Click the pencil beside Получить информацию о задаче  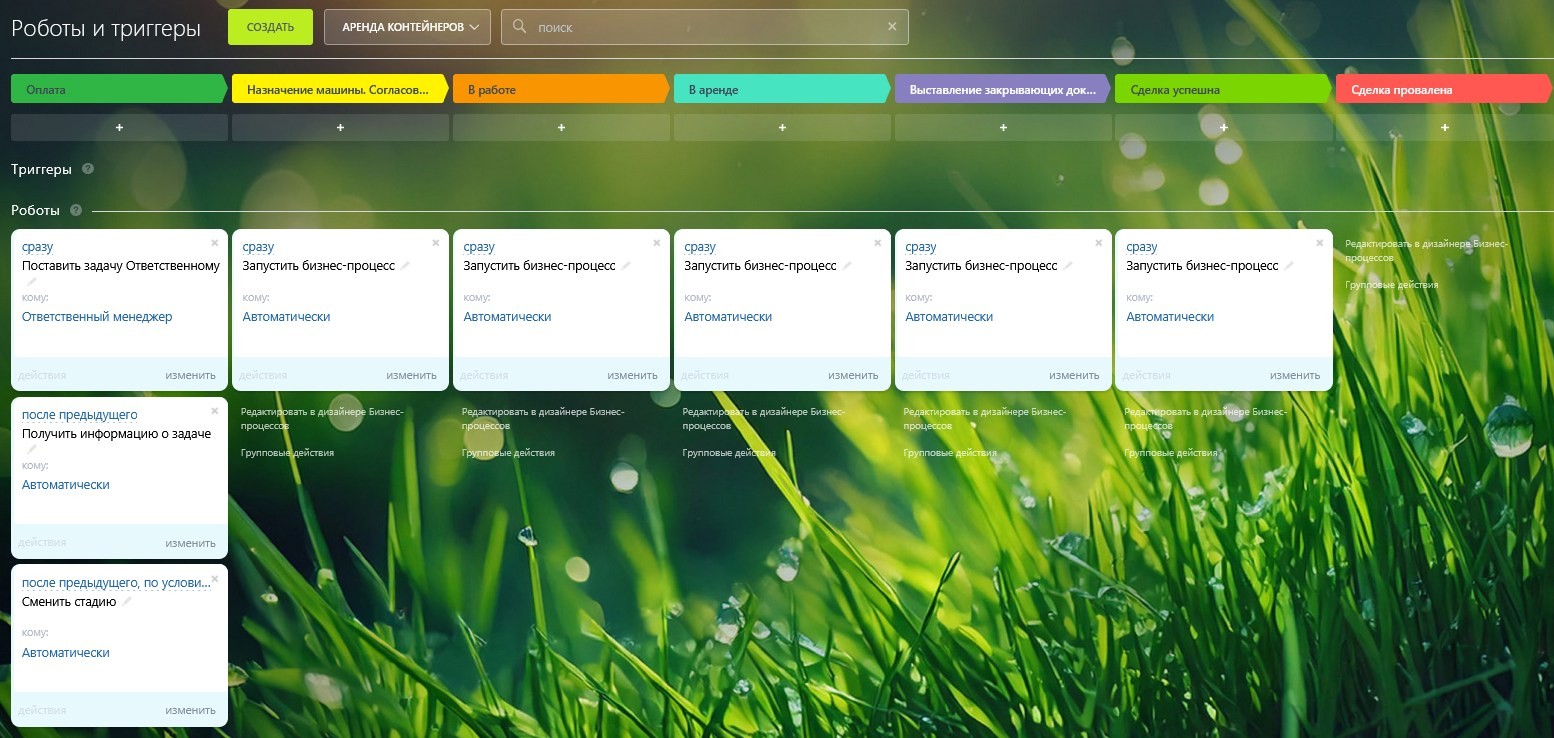pyautogui.click(x=31, y=450)
